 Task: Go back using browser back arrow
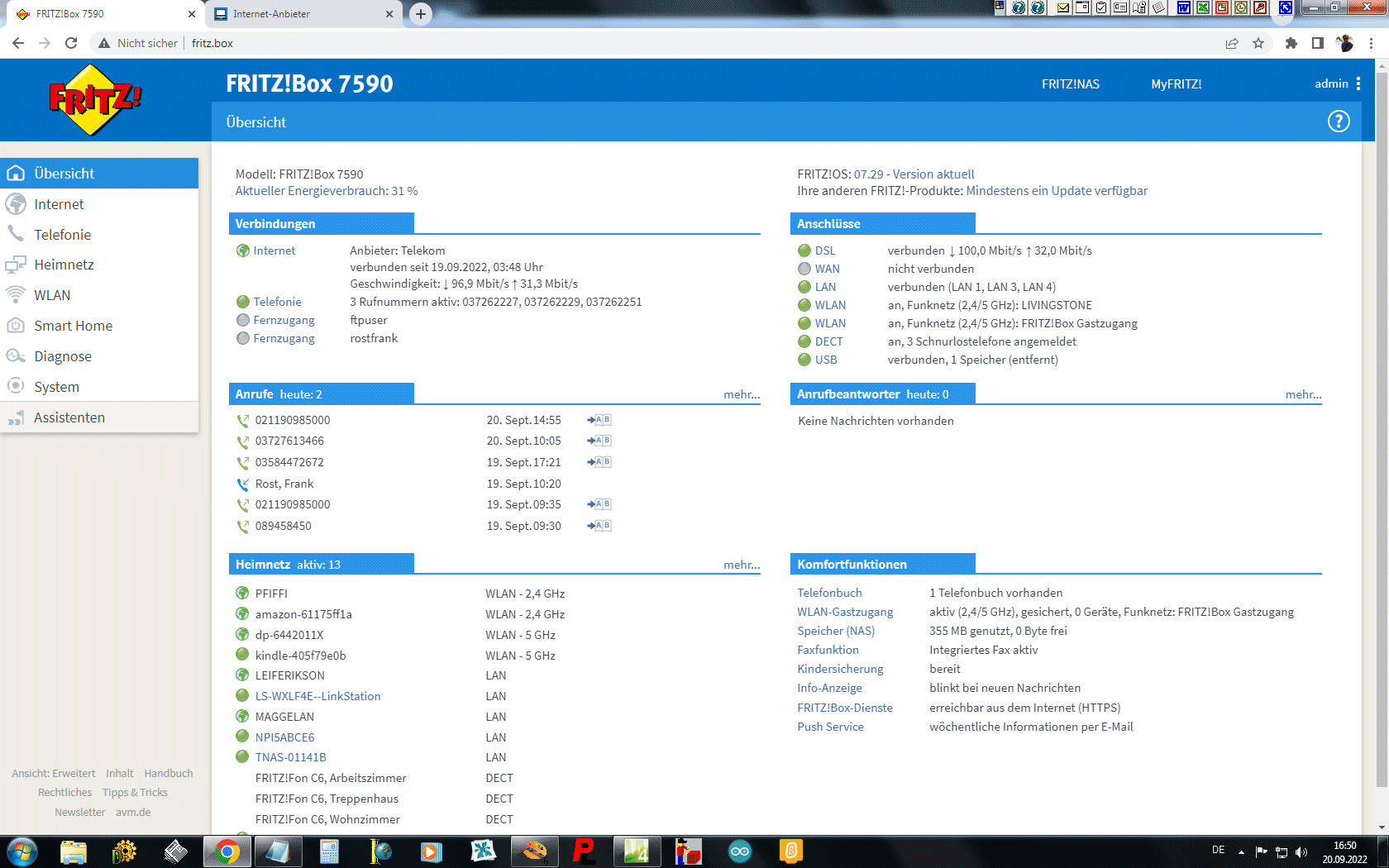tap(18, 43)
